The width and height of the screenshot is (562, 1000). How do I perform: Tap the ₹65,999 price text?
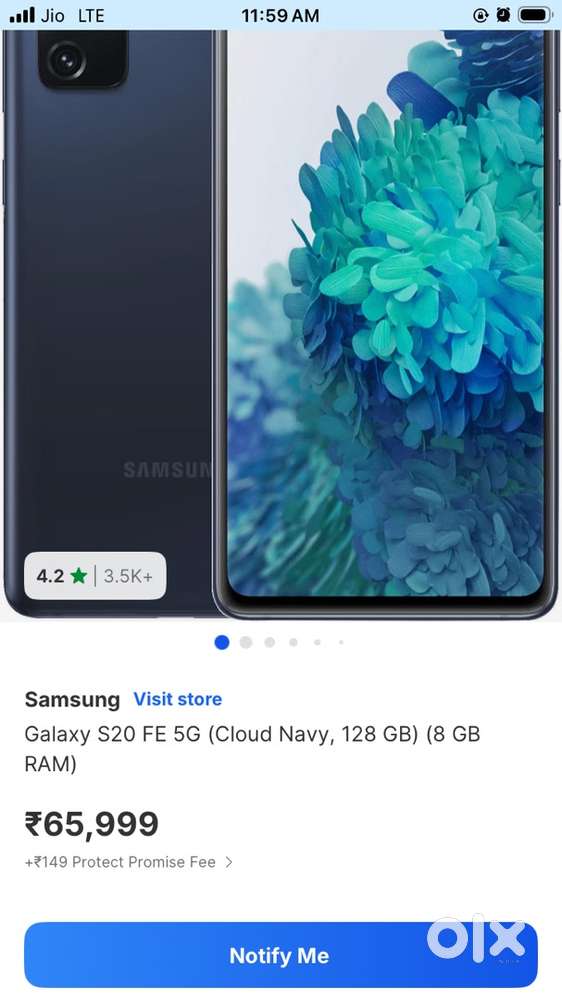91,823
